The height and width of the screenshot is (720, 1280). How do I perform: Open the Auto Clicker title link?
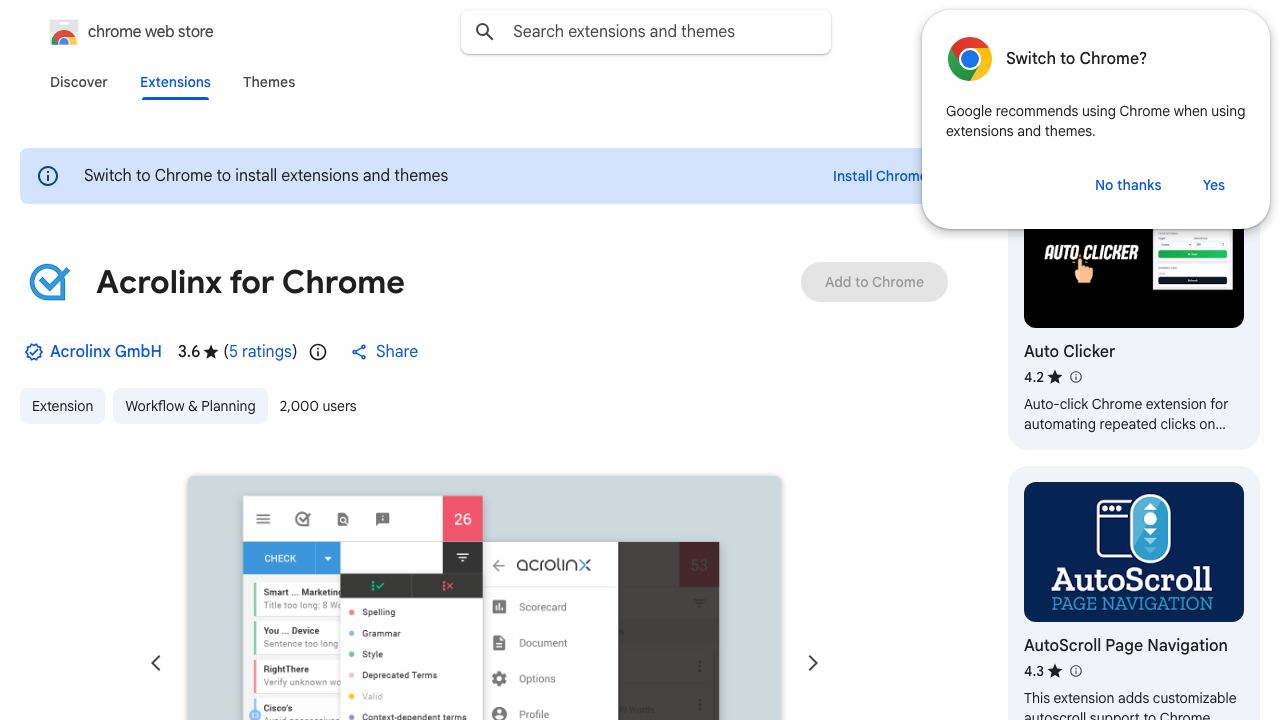tap(1069, 351)
